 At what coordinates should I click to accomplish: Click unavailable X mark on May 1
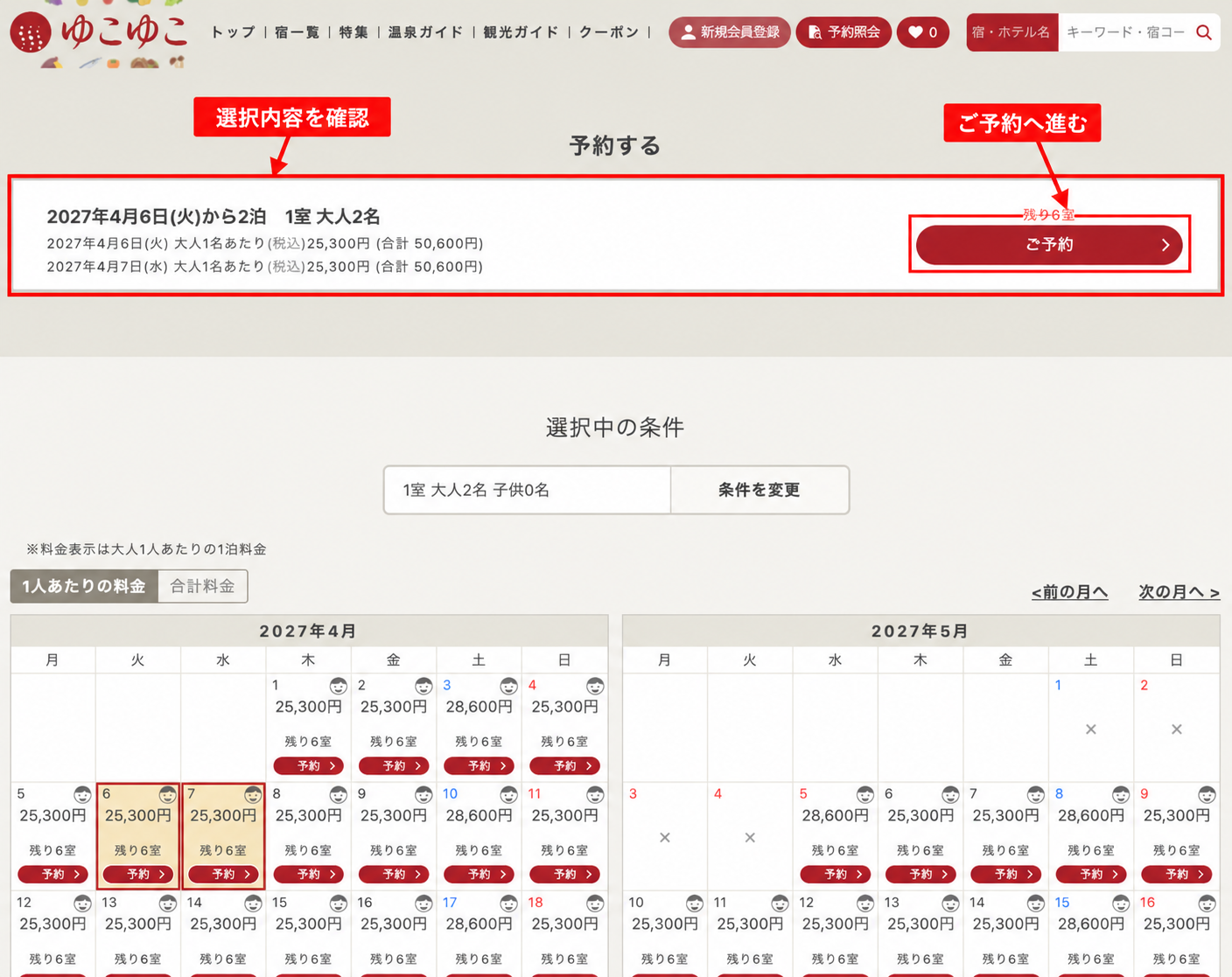pos(1091,729)
